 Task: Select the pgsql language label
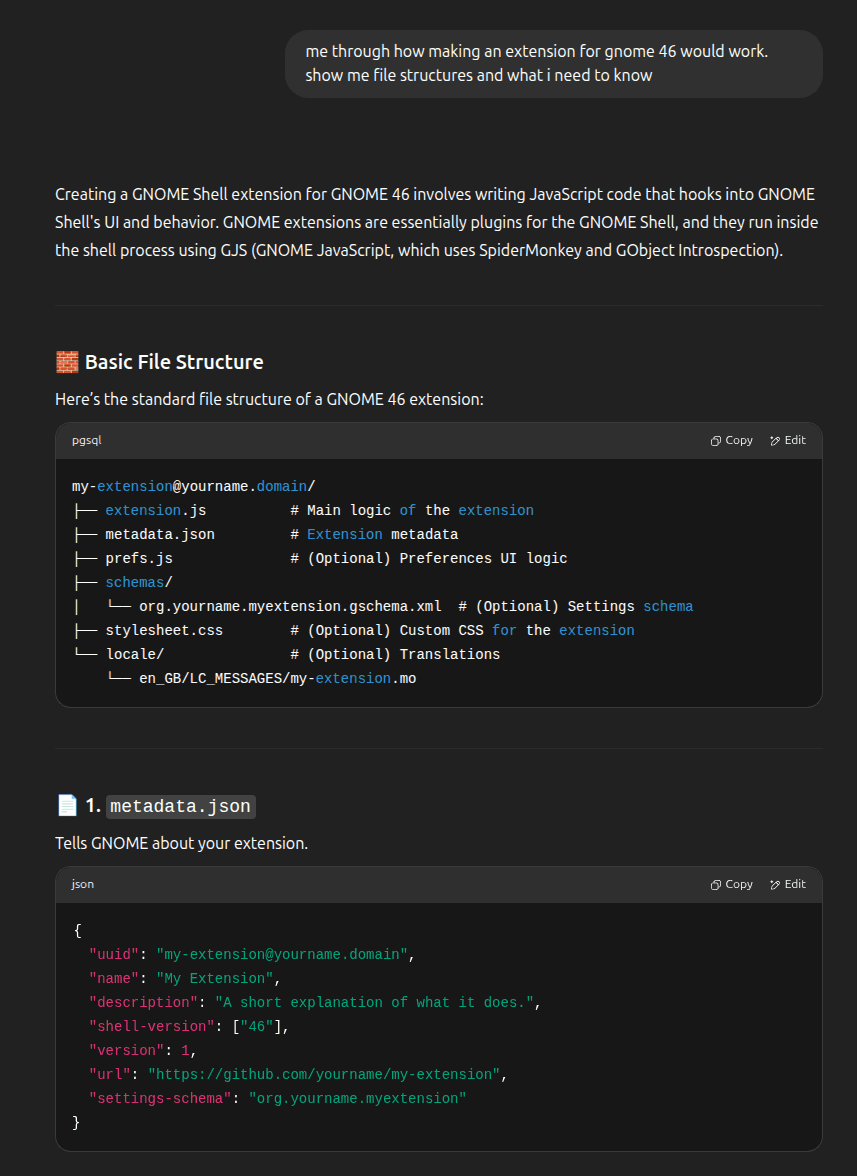coord(86,440)
